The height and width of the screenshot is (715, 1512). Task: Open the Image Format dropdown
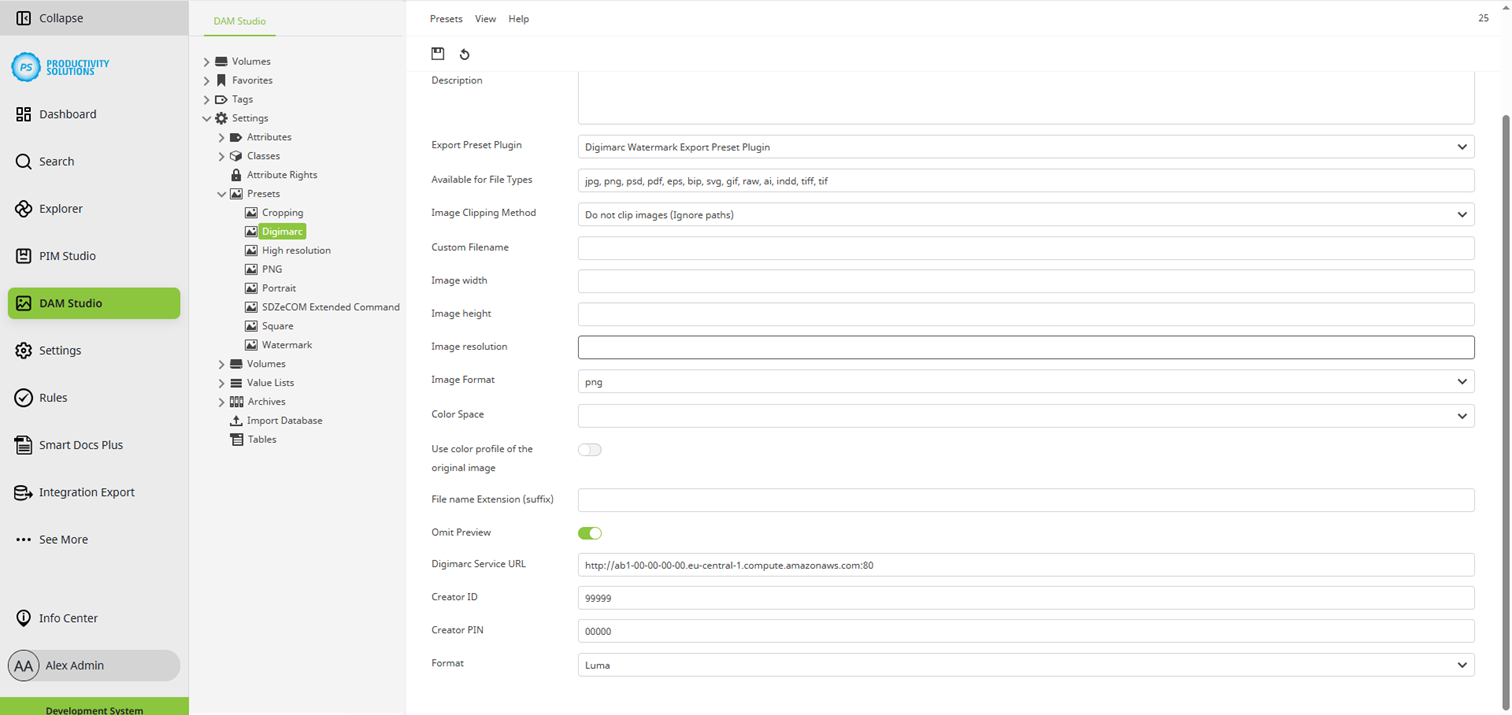(1025, 381)
